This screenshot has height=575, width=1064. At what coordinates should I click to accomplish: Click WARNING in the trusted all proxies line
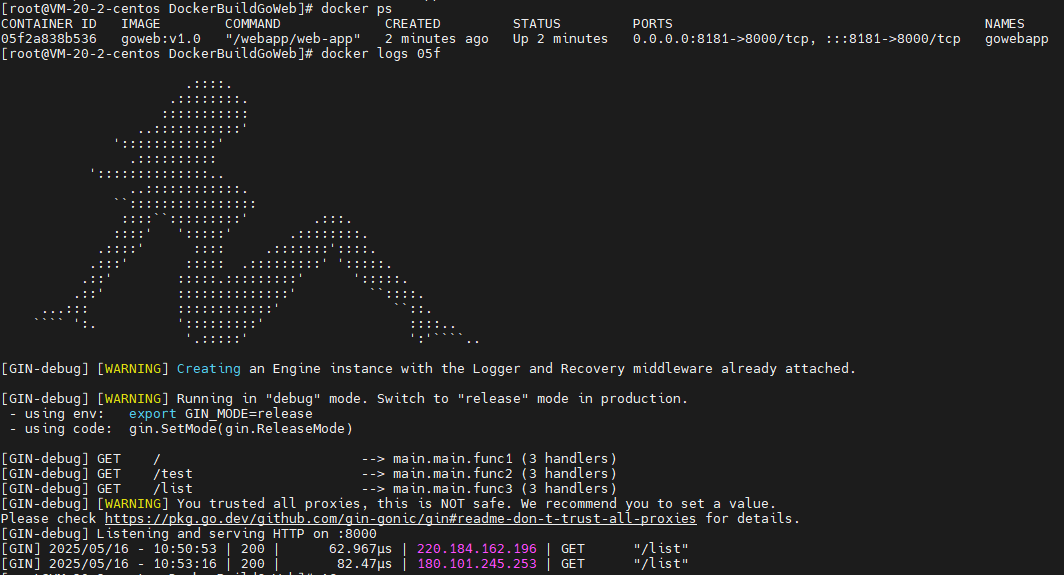tap(132, 503)
